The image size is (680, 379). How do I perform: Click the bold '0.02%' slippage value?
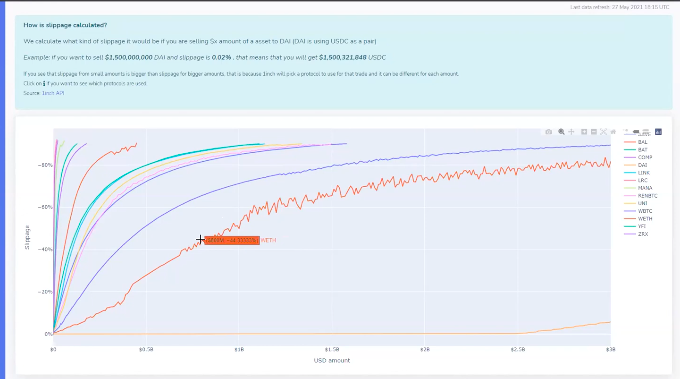(221, 57)
